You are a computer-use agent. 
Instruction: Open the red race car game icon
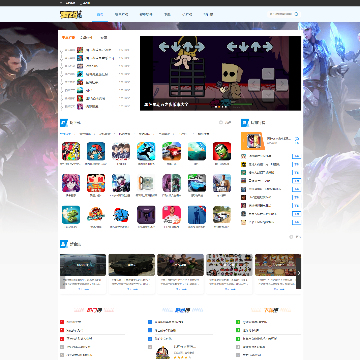tap(171, 151)
